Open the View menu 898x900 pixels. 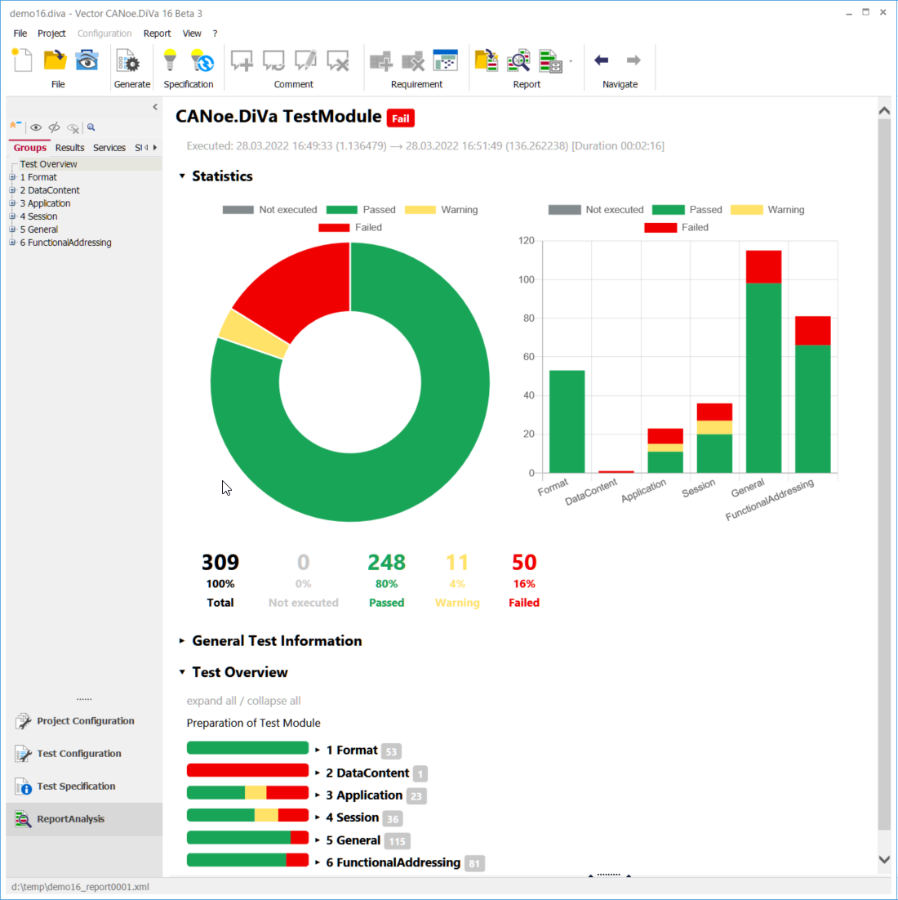[192, 33]
